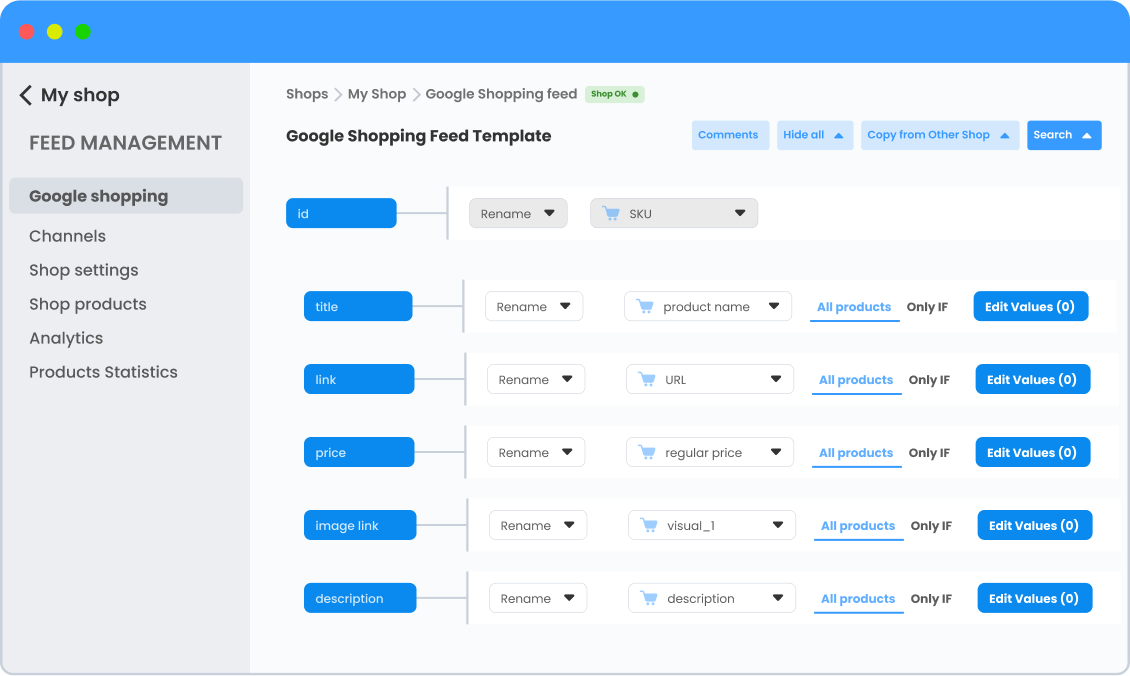Click Copy from Other Shop
The image size is (1130, 676).
coord(940,135)
